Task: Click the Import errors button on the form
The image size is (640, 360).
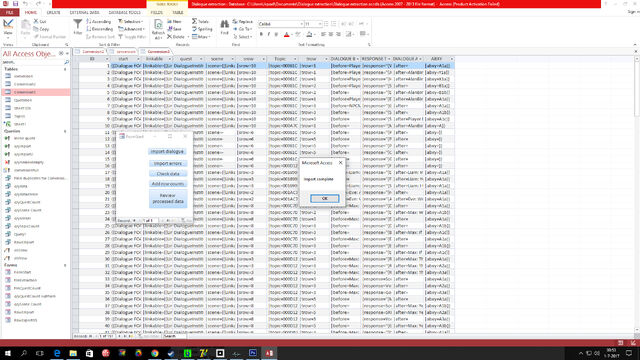Action: 168,163
